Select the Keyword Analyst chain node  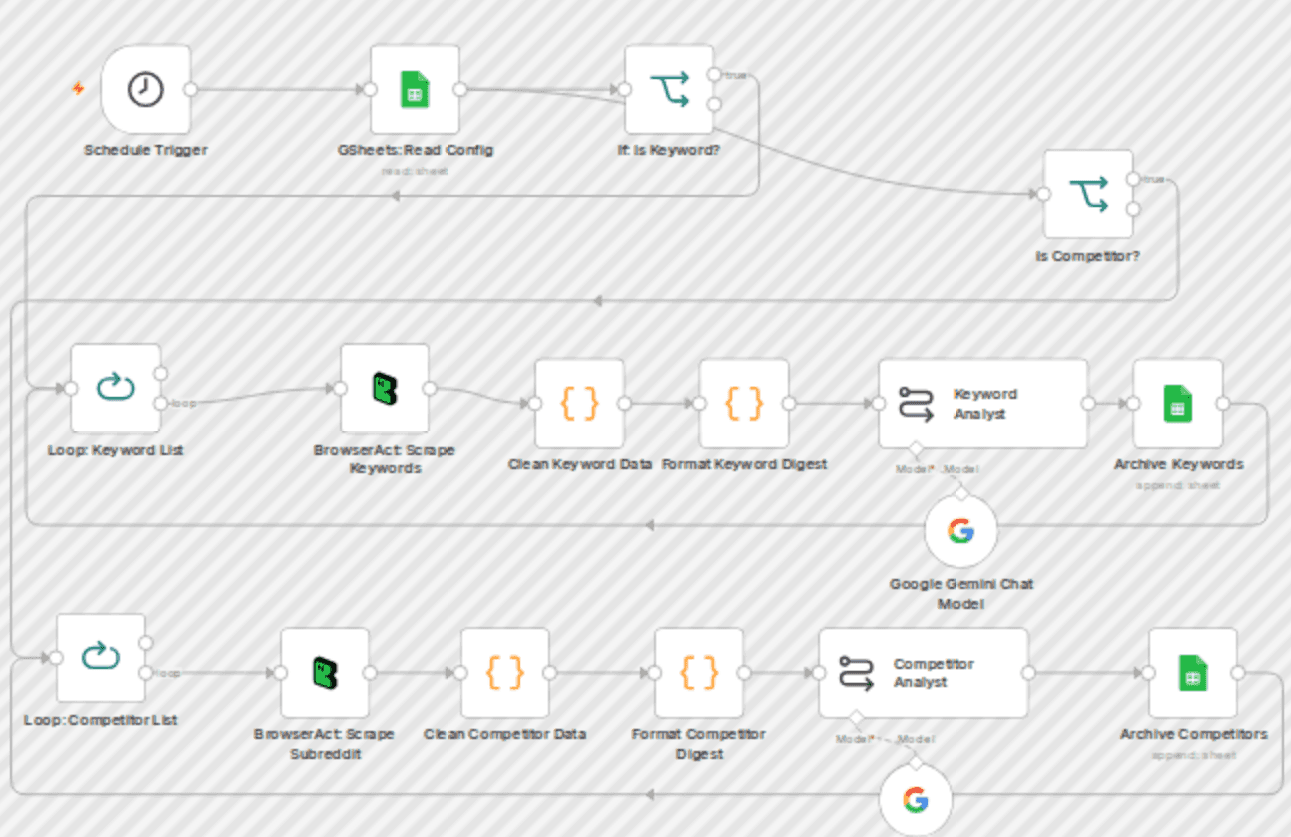point(983,403)
